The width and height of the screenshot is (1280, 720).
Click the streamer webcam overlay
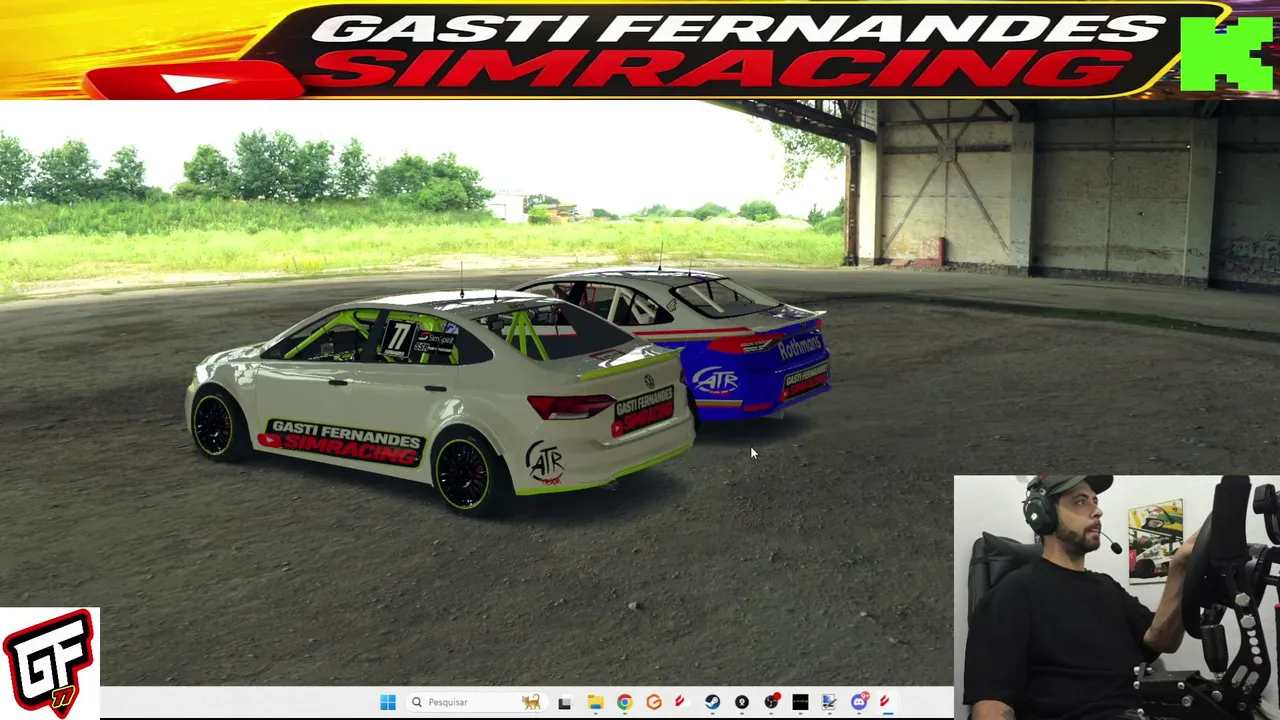pyautogui.click(x=1116, y=597)
